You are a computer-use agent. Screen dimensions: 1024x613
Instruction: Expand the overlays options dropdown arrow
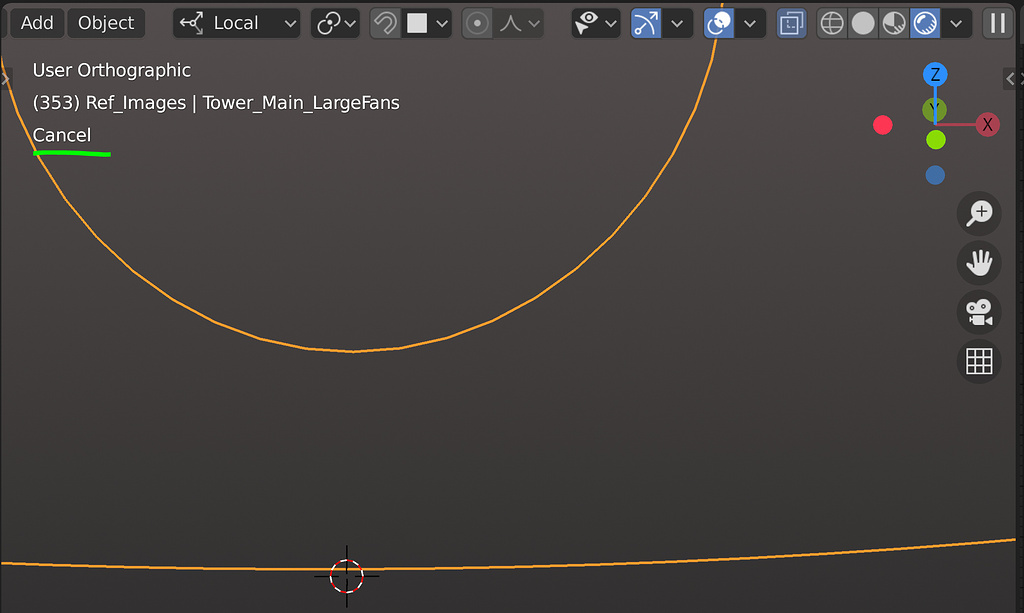(x=750, y=24)
